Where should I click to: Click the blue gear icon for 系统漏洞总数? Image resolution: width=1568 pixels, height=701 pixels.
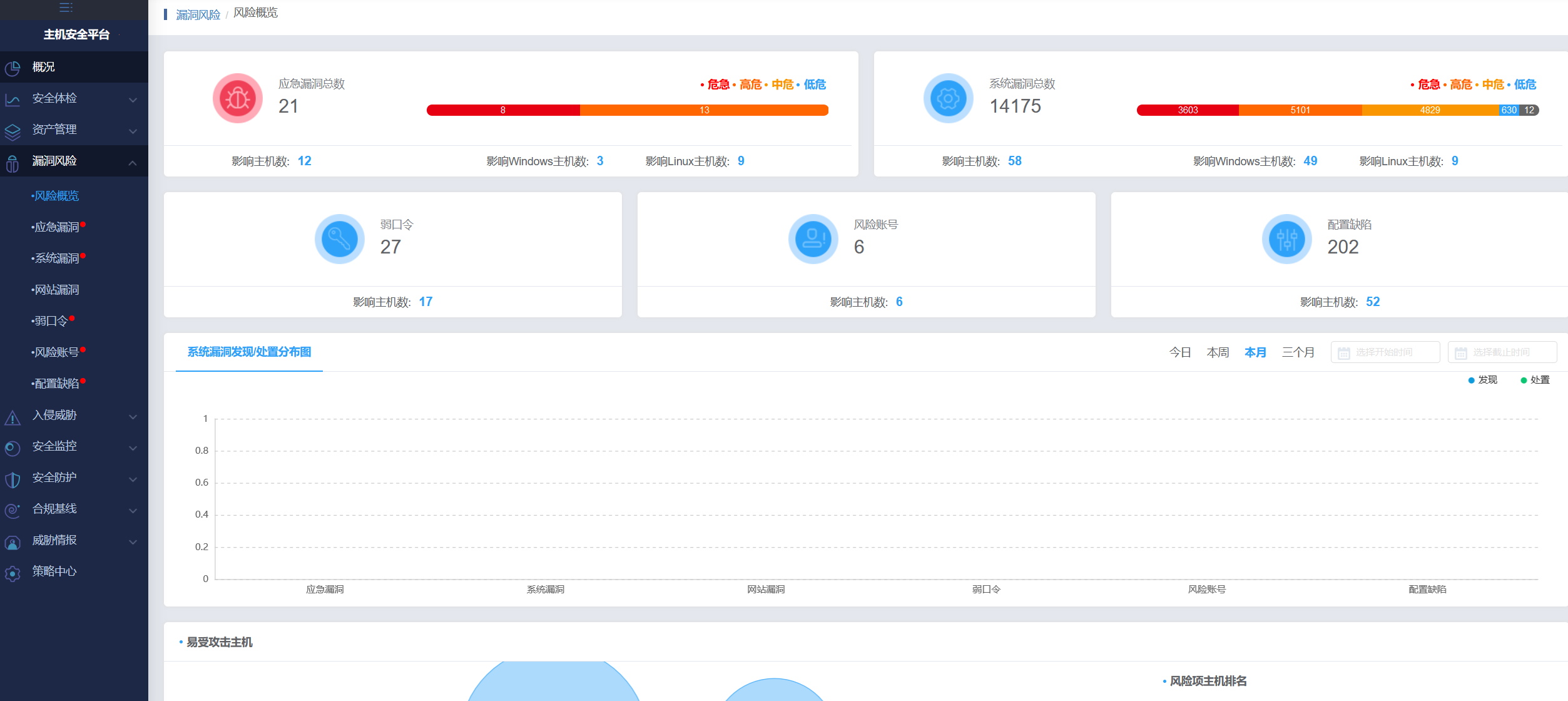coord(949,98)
